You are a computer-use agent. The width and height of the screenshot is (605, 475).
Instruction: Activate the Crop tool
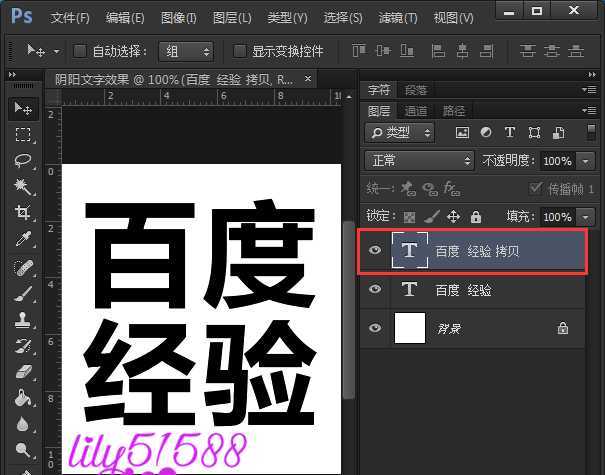[23, 212]
